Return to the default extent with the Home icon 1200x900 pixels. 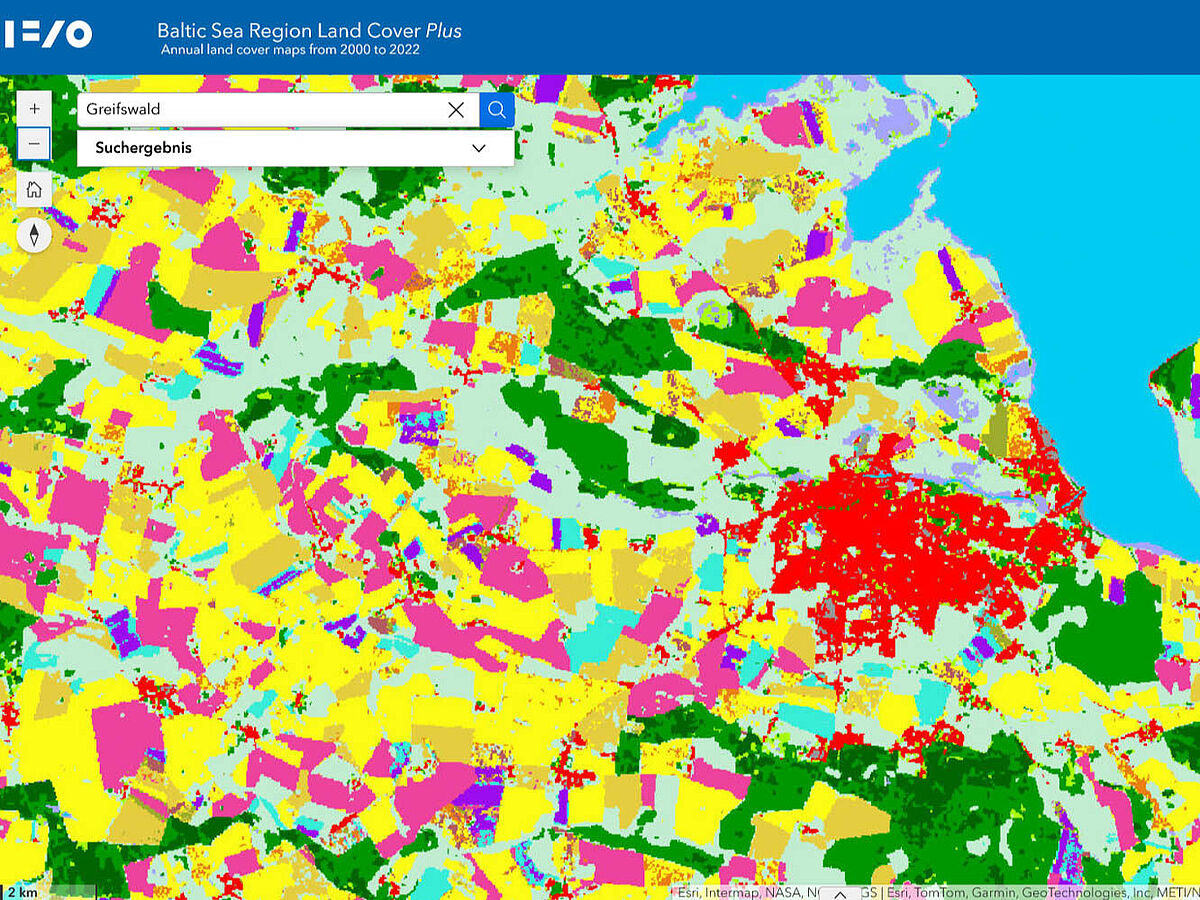click(34, 189)
